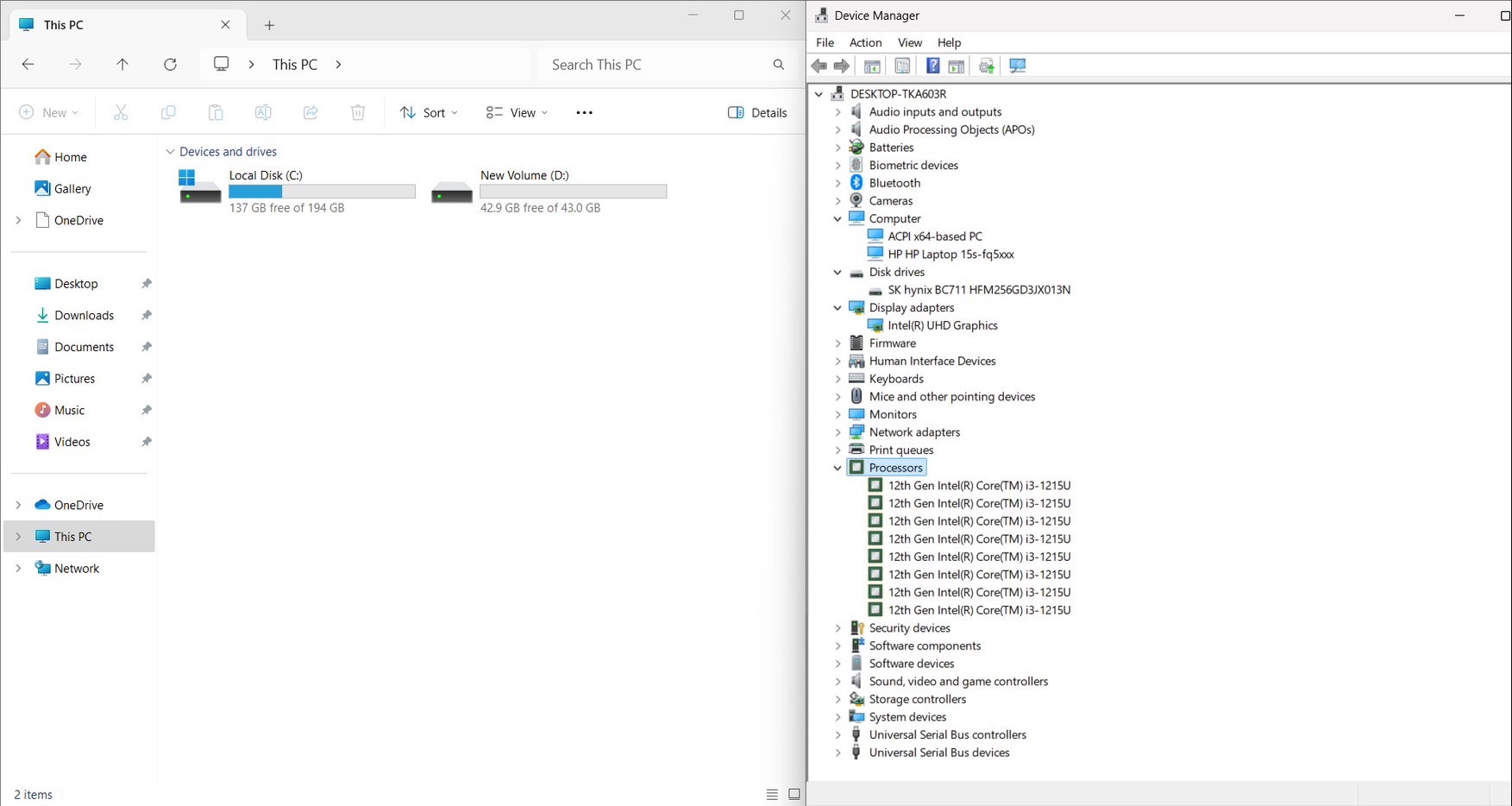Collapse the Devices and drives group
1512x806 pixels.
point(170,152)
